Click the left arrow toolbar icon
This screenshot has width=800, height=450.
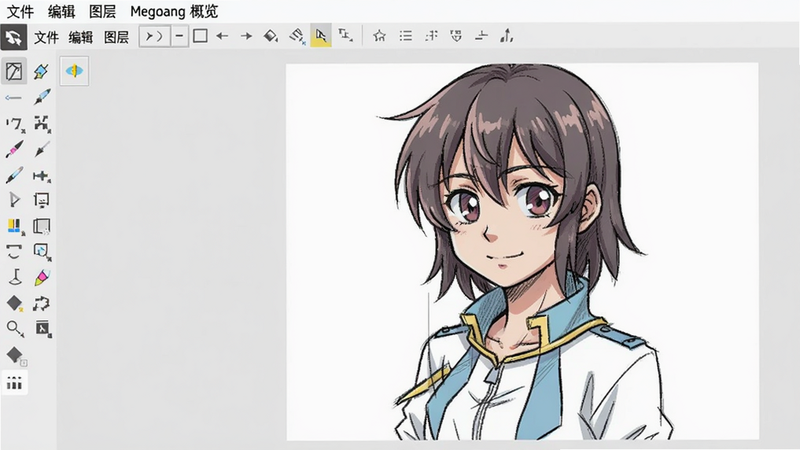click(222, 36)
